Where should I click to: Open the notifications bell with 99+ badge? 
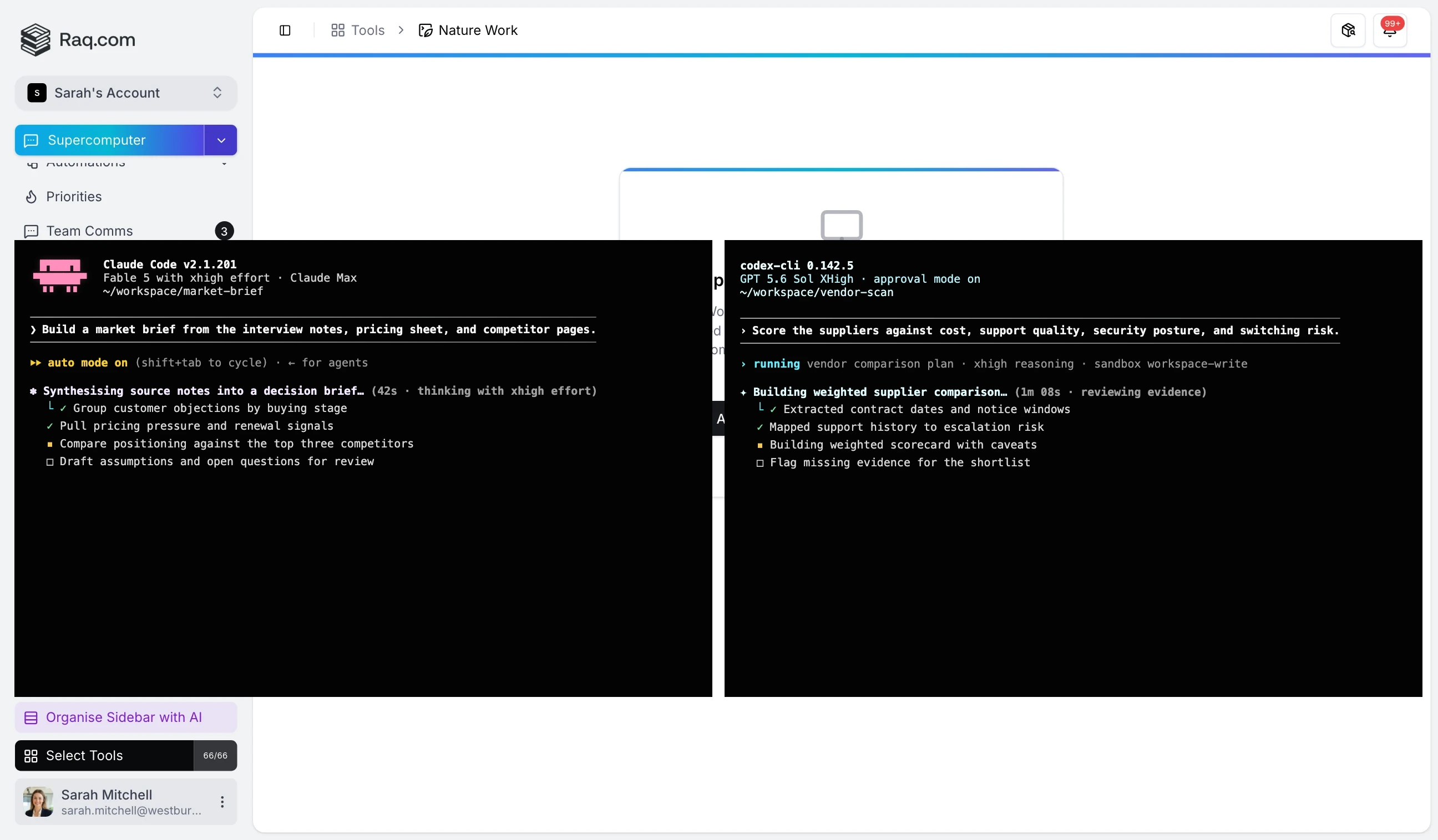click(x=1390, y=30)
